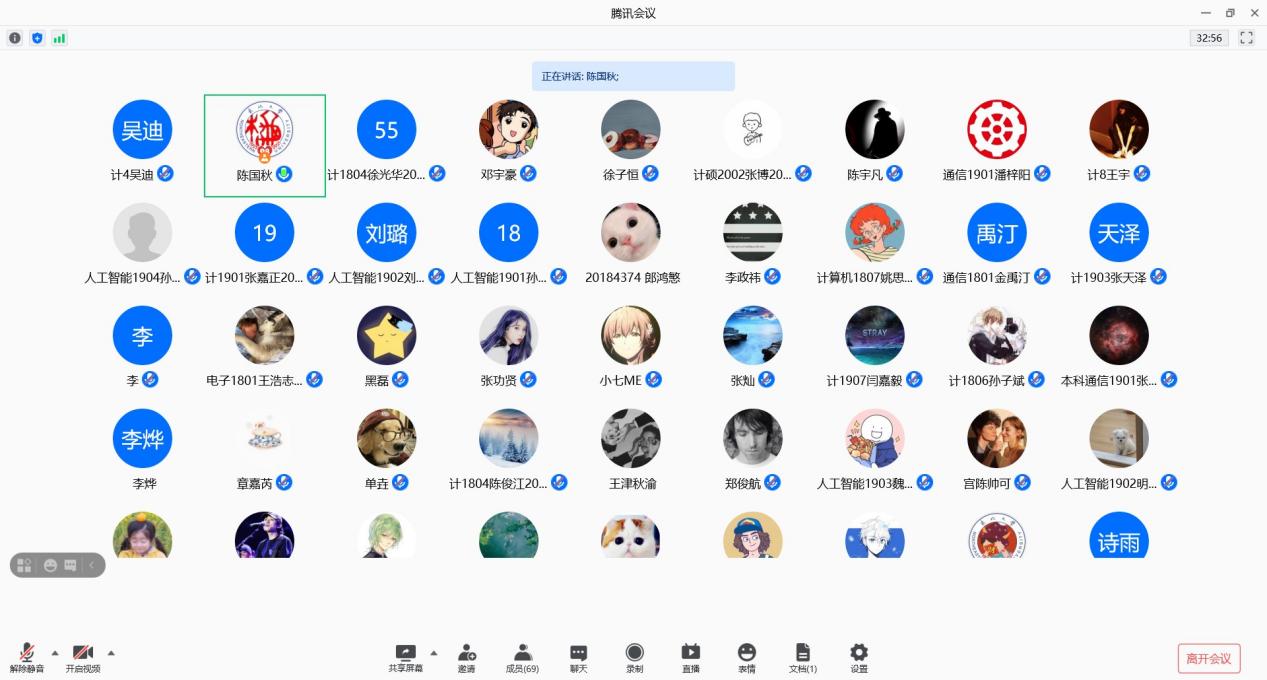Expand share options arrow beside 共享屏幕

point(434,652)
